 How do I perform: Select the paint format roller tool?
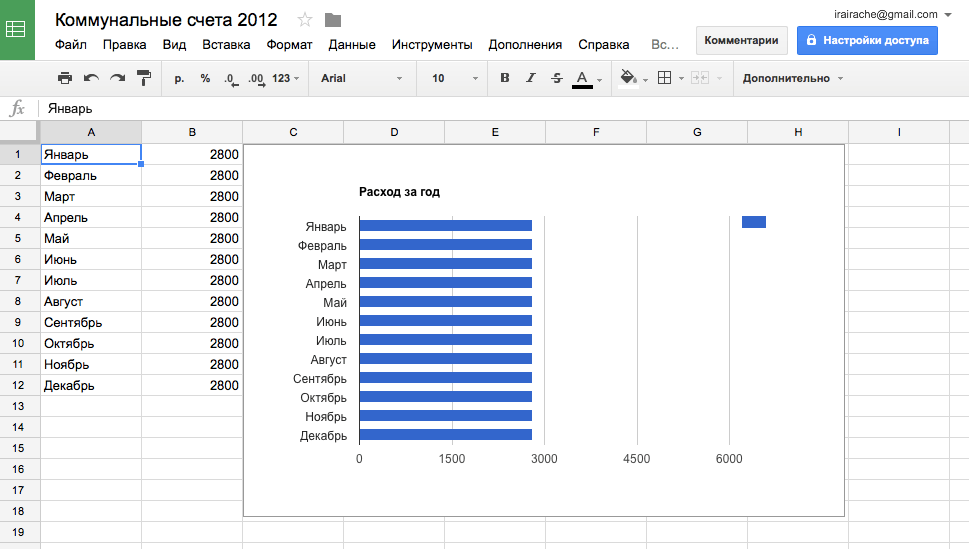point(144,78)
